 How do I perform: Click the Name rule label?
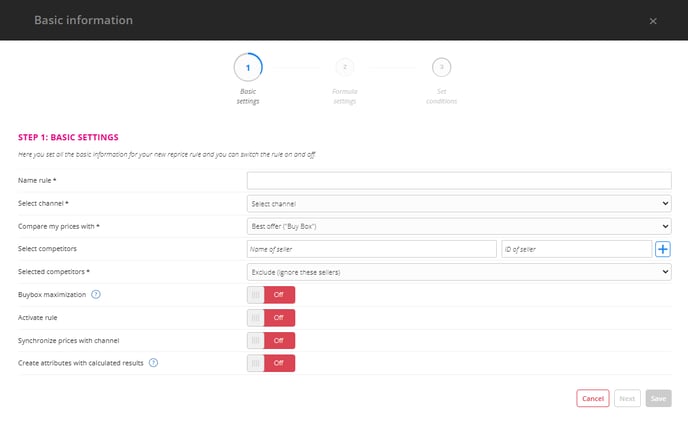pos(37,180)
